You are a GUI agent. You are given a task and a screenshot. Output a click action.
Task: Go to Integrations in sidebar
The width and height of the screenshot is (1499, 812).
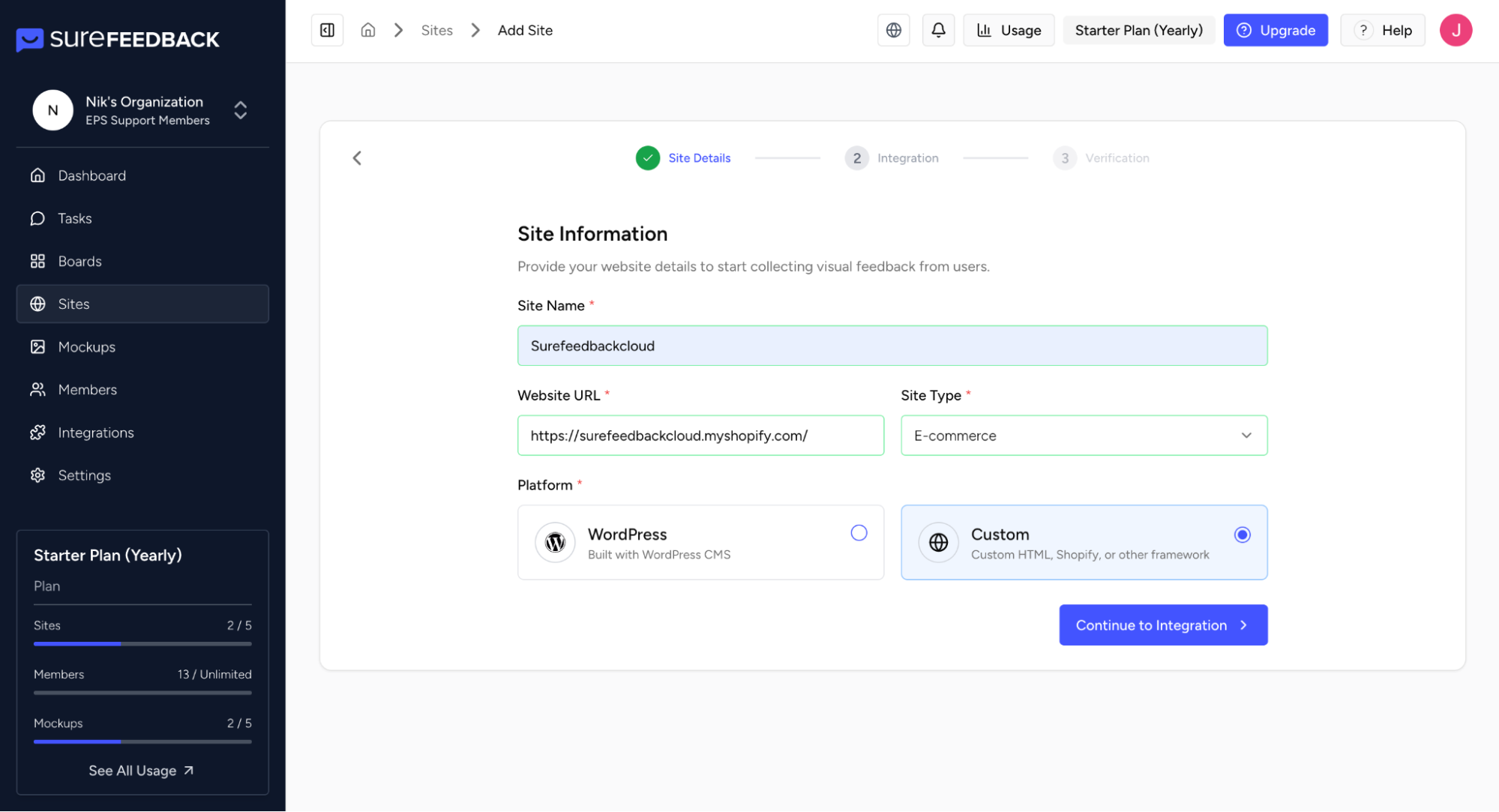point(96,433)
